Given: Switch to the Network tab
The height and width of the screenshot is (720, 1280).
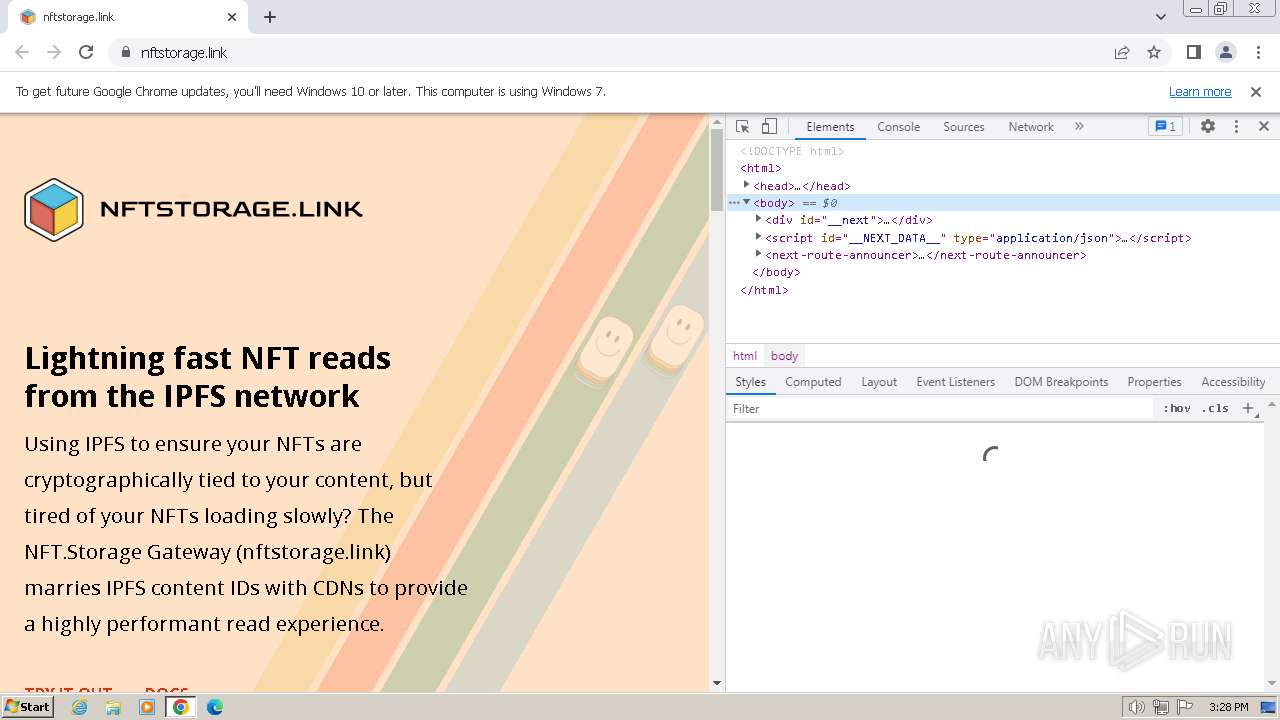Looking at the screenshot, I should pyautogui.click(x=1031, y=126).
